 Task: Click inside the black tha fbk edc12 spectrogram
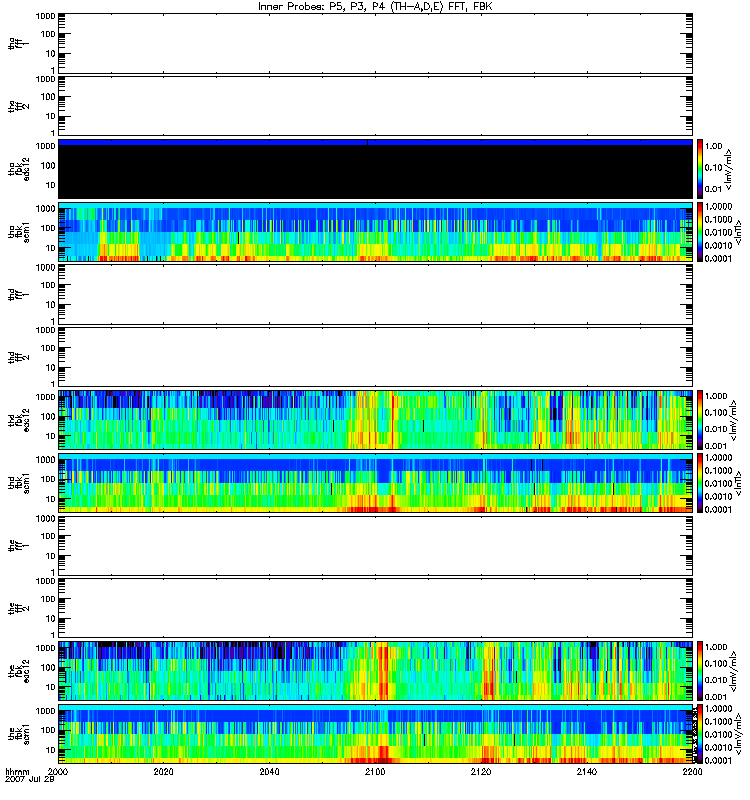coord(375,171)
